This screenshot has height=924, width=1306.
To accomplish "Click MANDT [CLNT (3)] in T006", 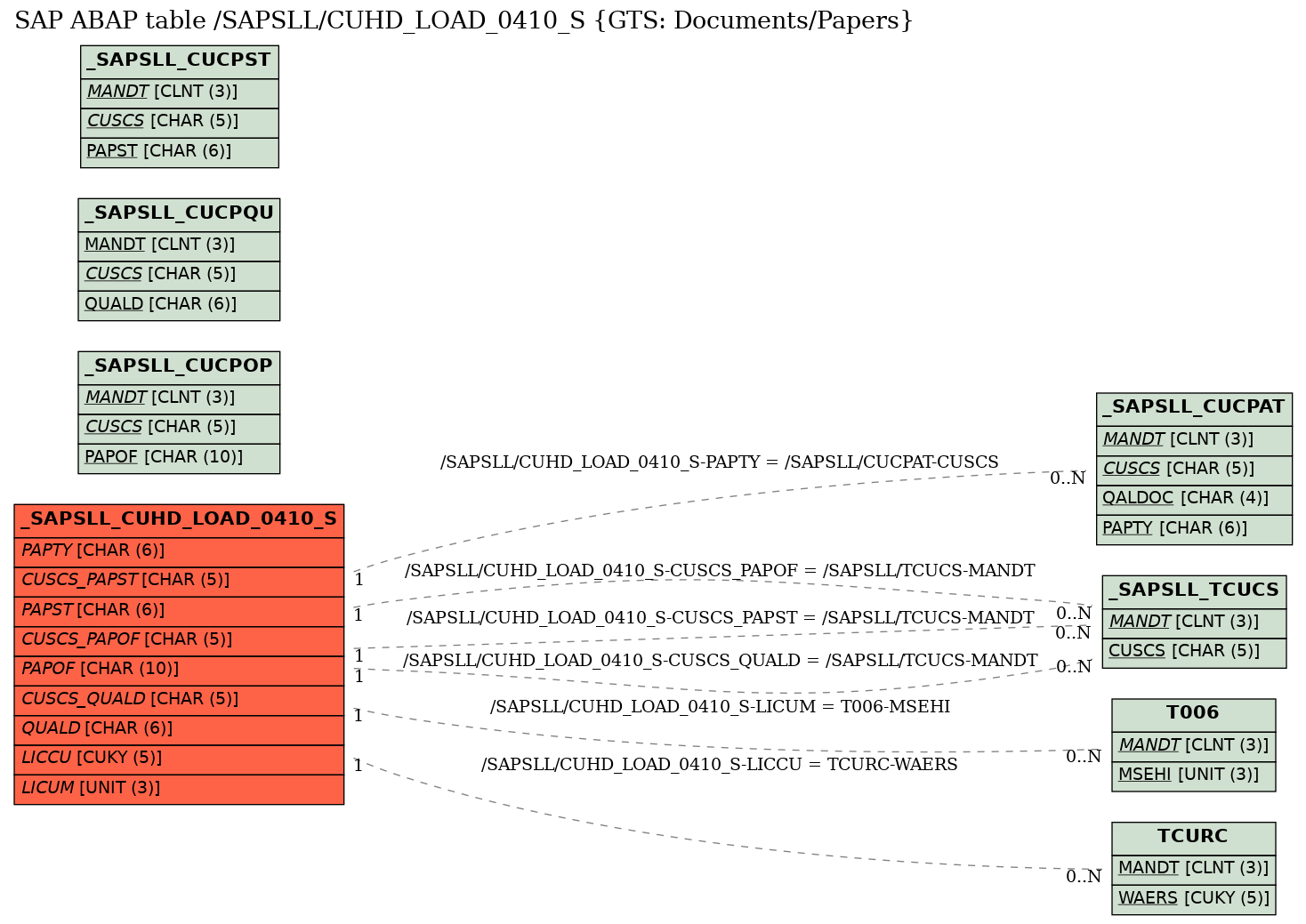I will 1193,745.
